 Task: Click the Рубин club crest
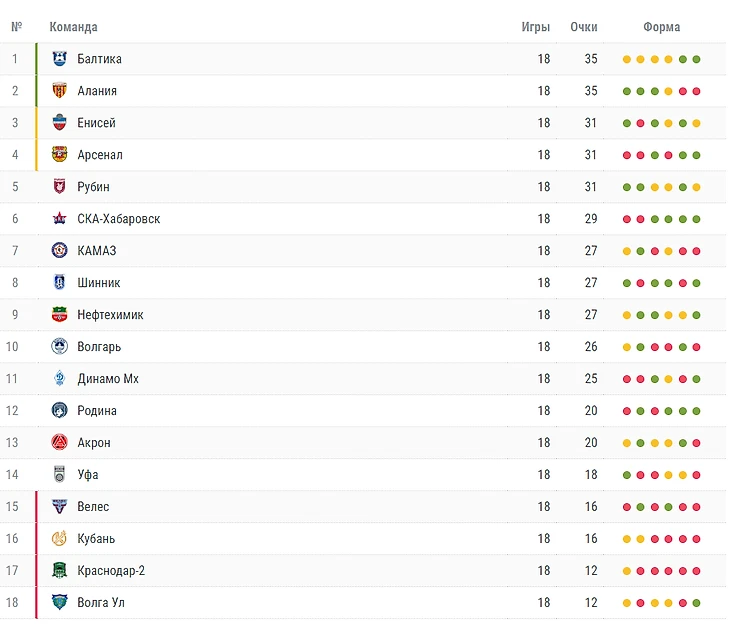(59, 187)
